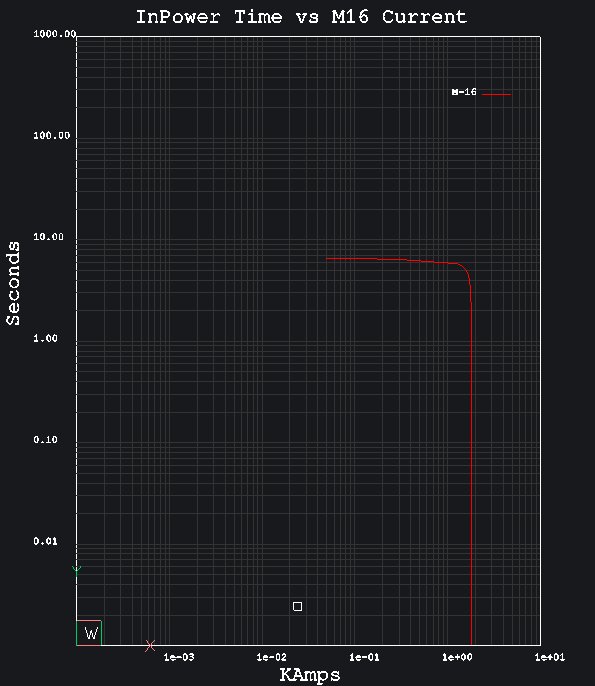Click the red M-16 curve's vertical segment
The height and width of the screenshot is (686, 595).
(471, 472)
